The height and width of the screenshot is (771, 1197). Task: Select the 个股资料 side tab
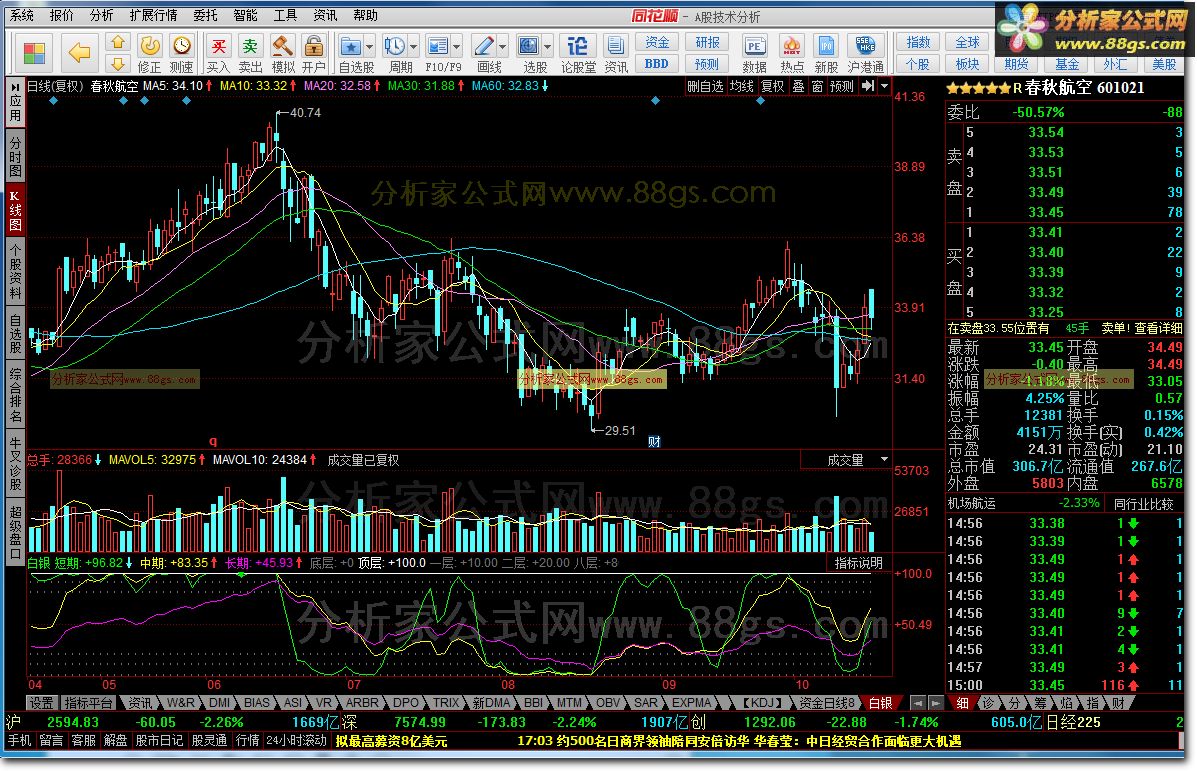15,271
